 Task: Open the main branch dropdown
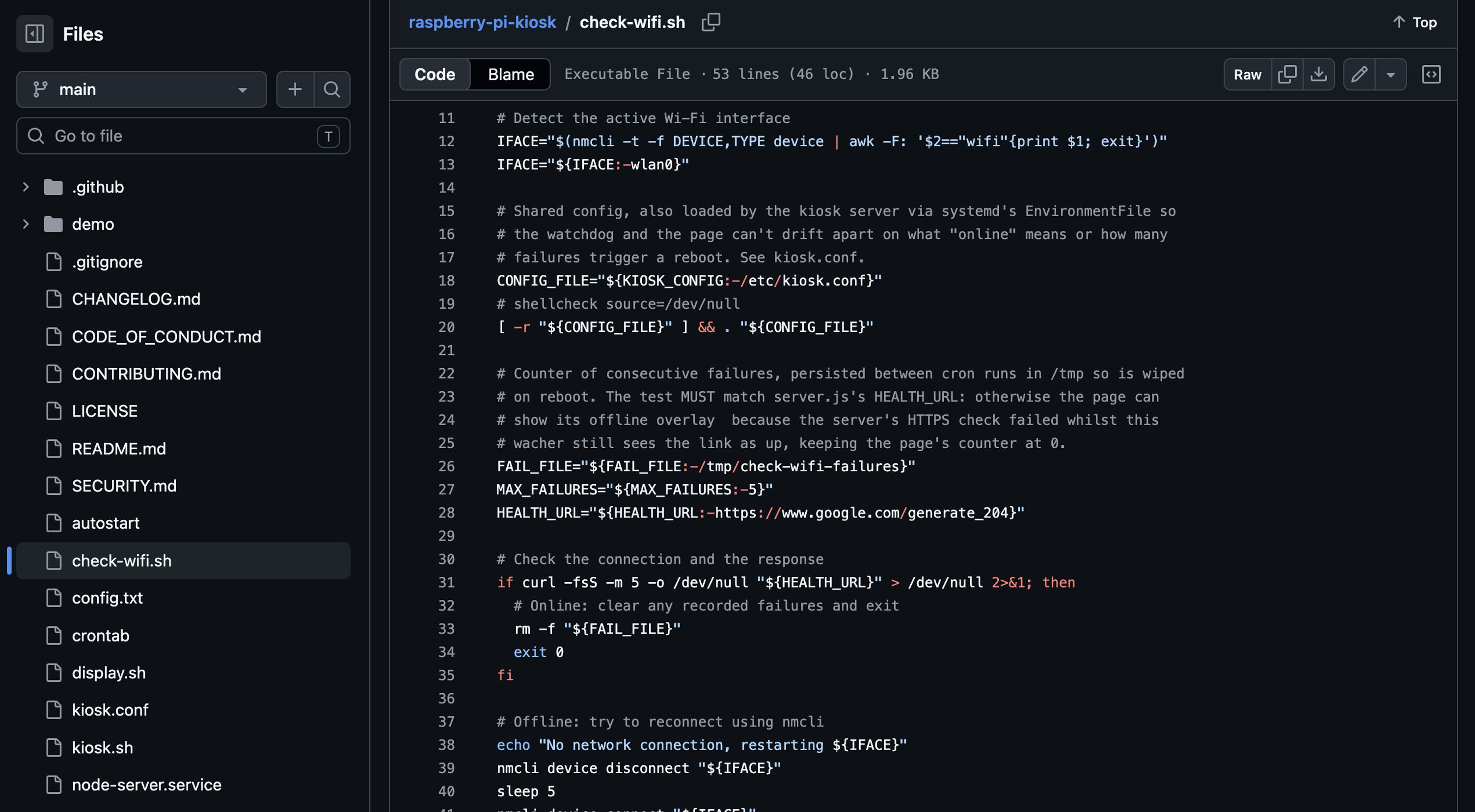point(141,89)
